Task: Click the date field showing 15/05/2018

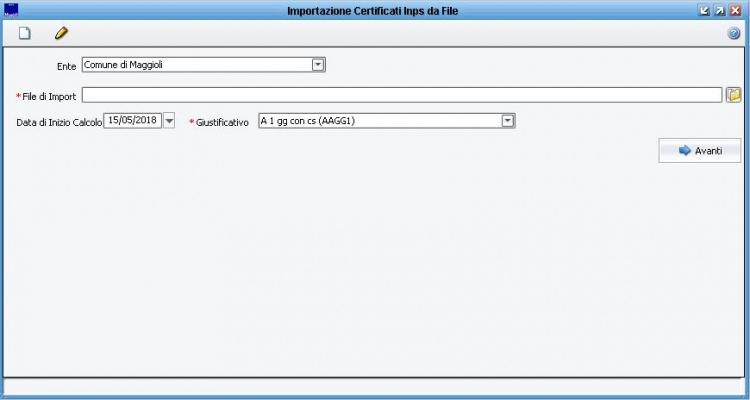Action: pos(133,121)
